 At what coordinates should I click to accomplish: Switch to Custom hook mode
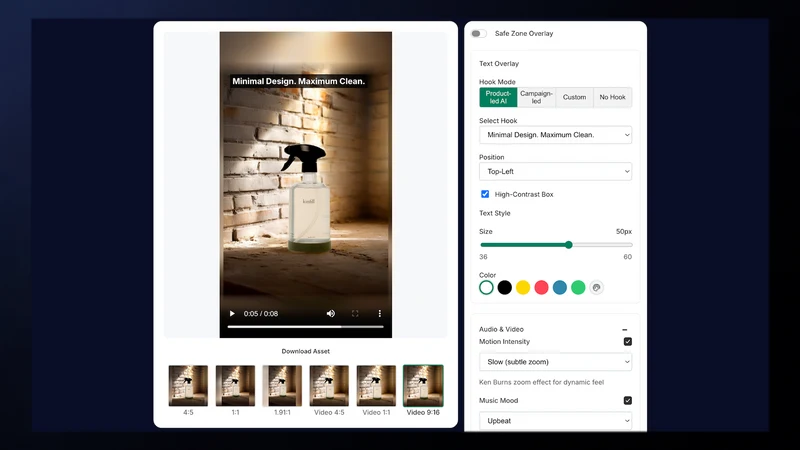click(574, 97)
